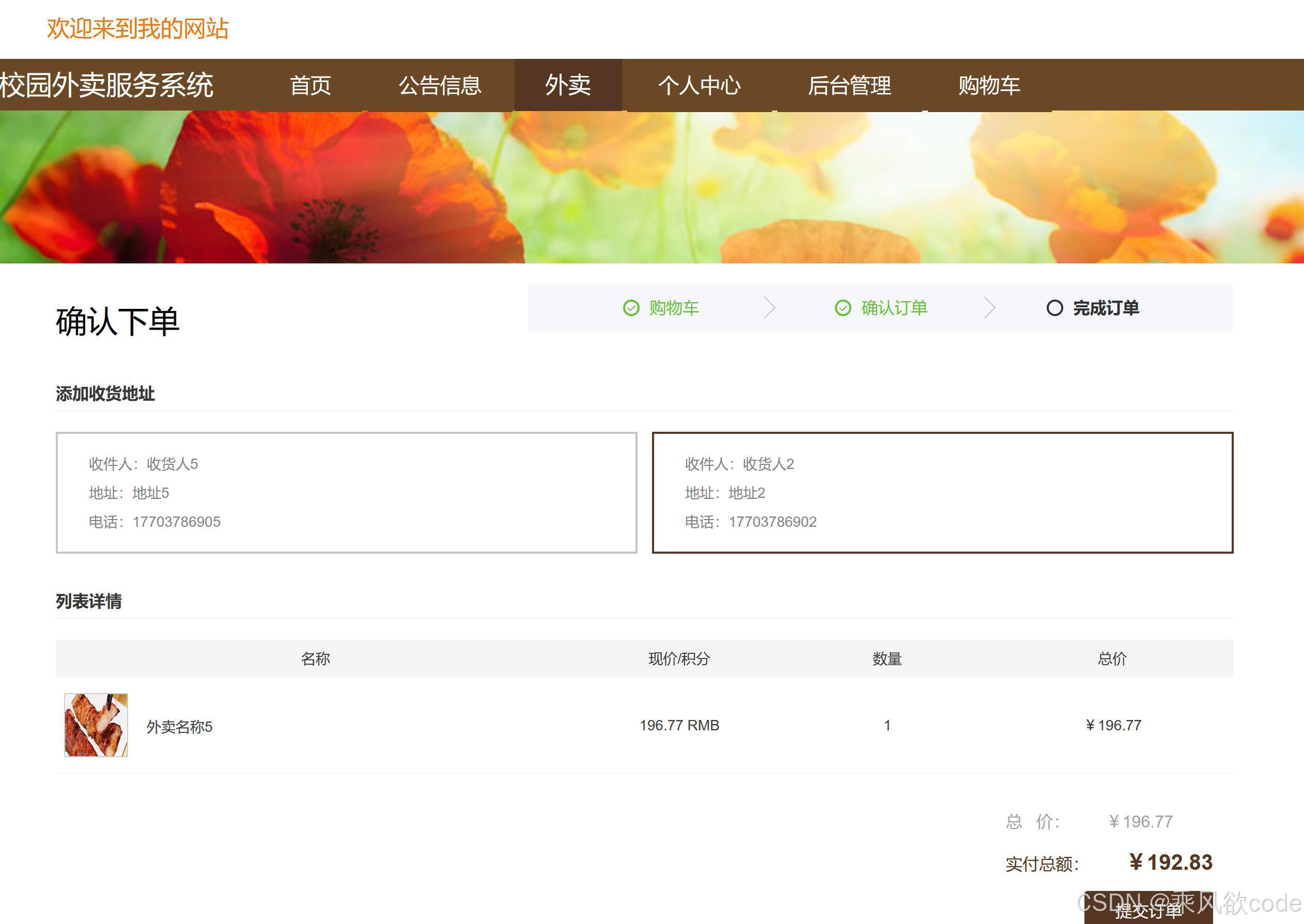Select the 收货人2 address card
The image size is (1304, 924).
point(942,493)
